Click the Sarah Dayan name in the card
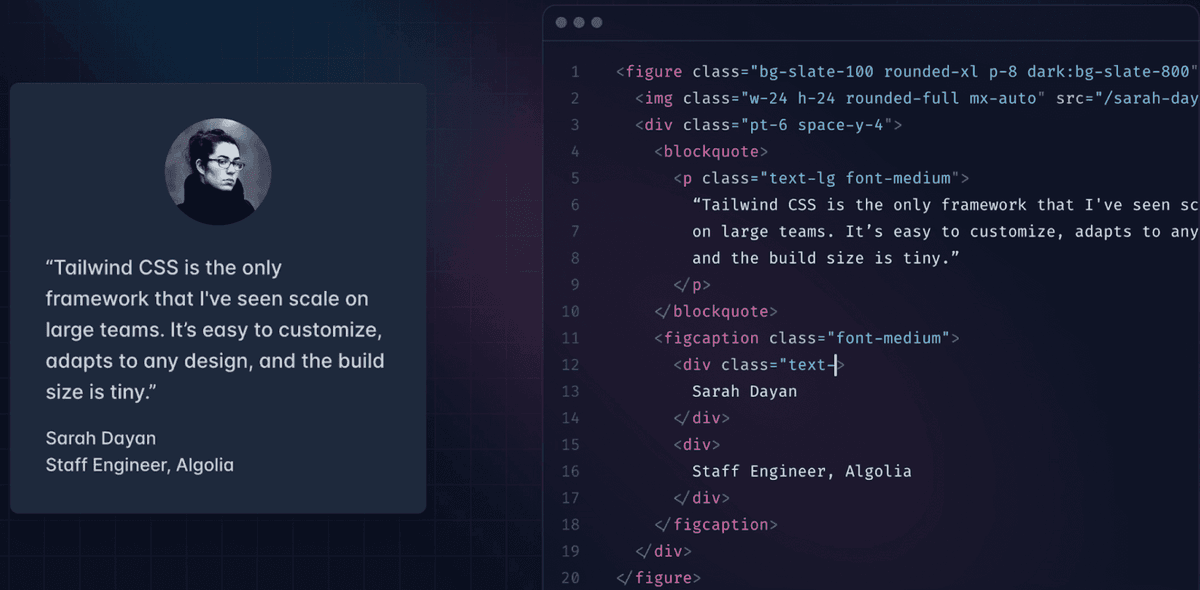The image size is (1200, 590). tap(100, 438)
